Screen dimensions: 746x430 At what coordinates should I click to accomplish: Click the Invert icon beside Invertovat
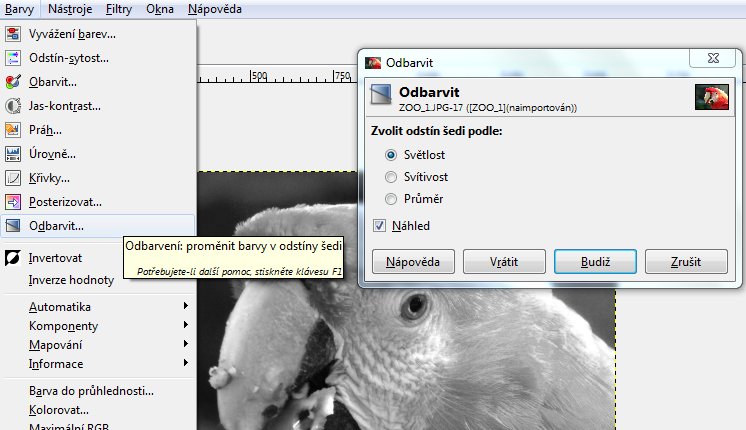click(13, 258)
